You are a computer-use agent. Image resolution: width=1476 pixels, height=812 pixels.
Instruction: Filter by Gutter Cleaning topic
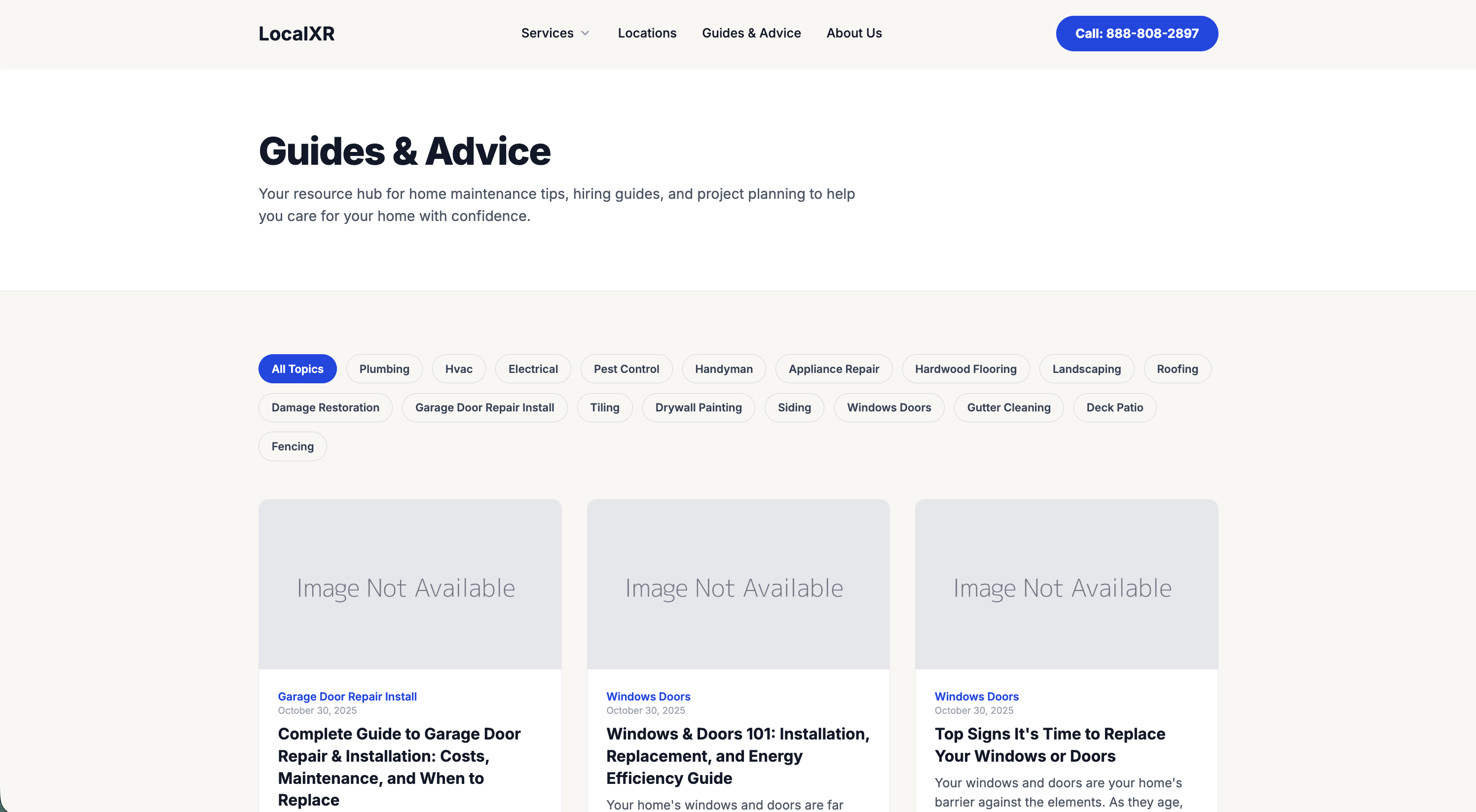1008,407
